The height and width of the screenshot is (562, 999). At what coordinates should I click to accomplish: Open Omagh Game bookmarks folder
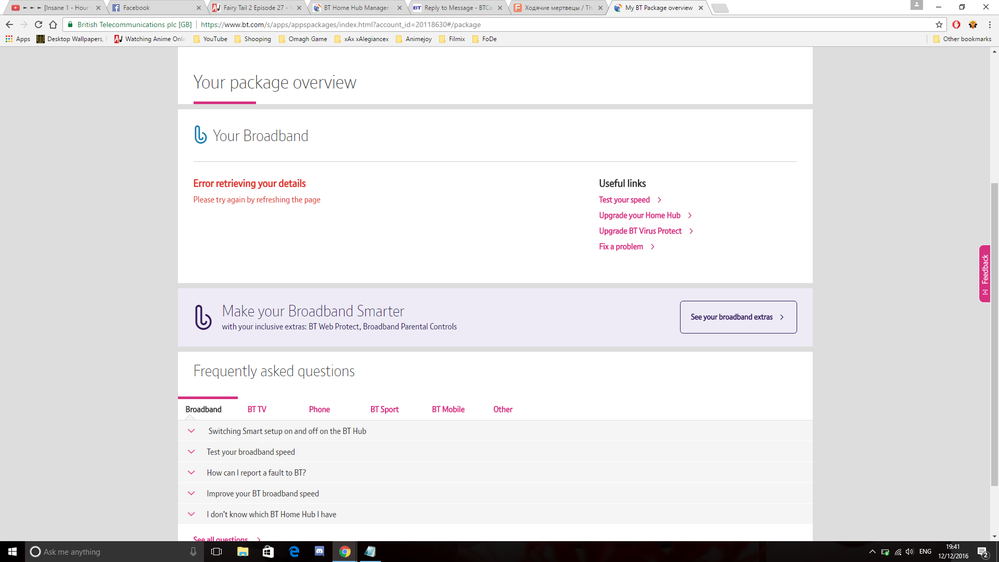click(302, 39)
